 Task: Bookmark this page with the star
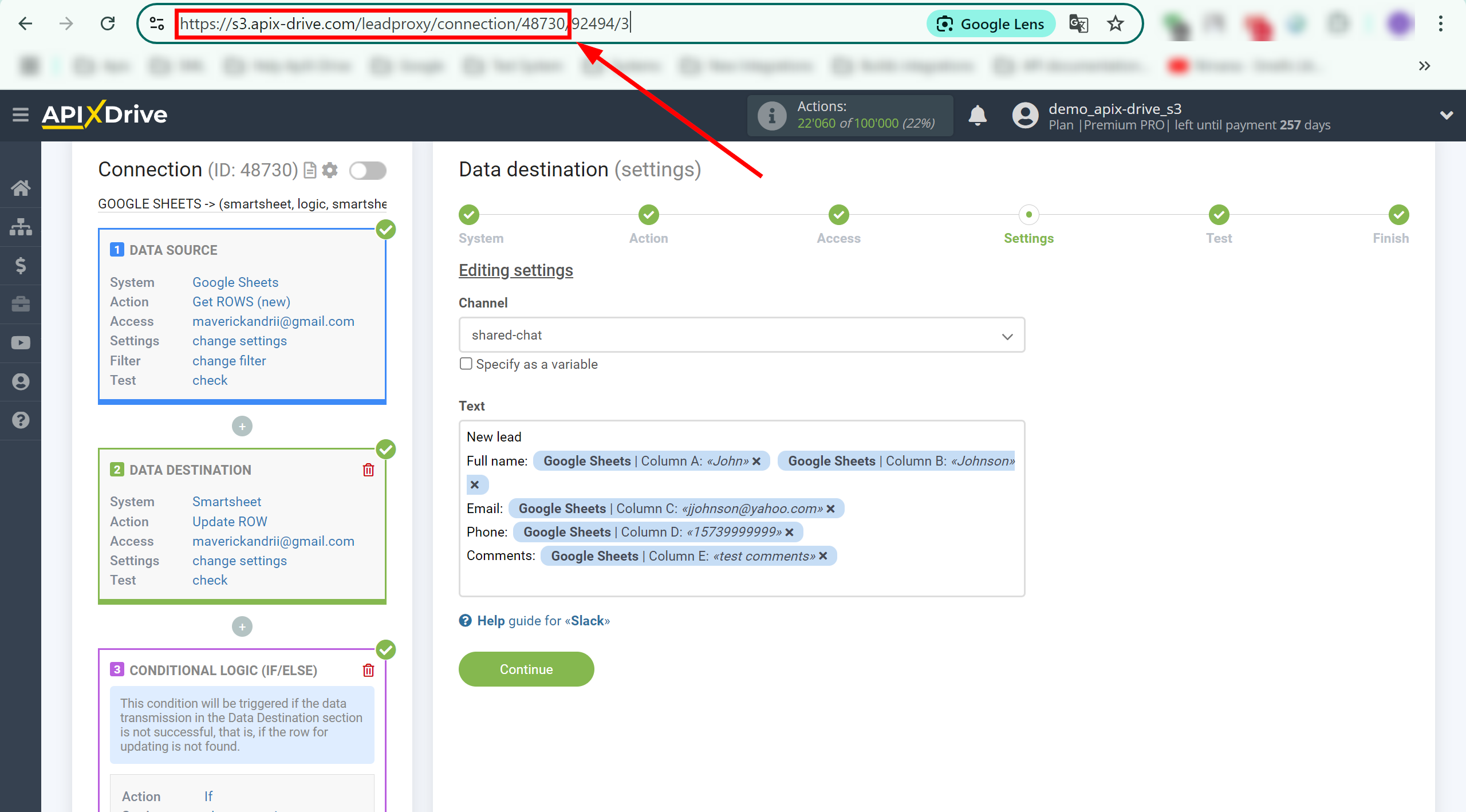point(1115,23)
